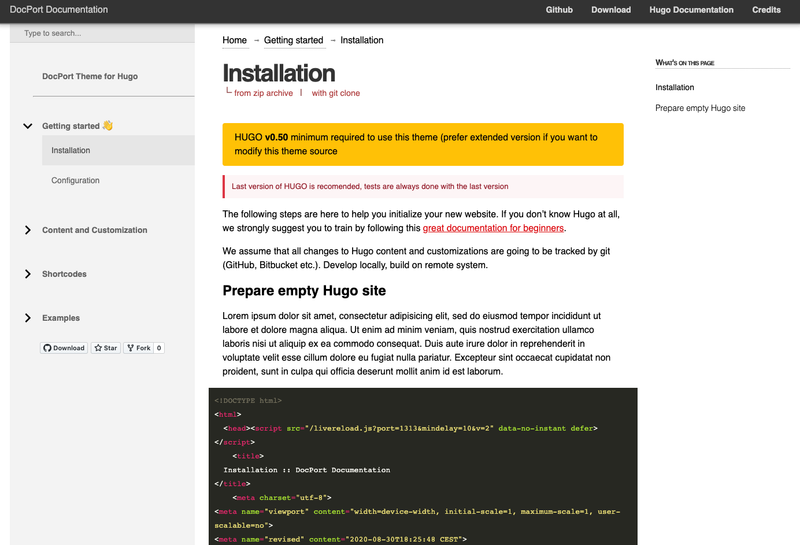Expand the Examples section chevron
The image size is (800, 545).
coord(28,318)
